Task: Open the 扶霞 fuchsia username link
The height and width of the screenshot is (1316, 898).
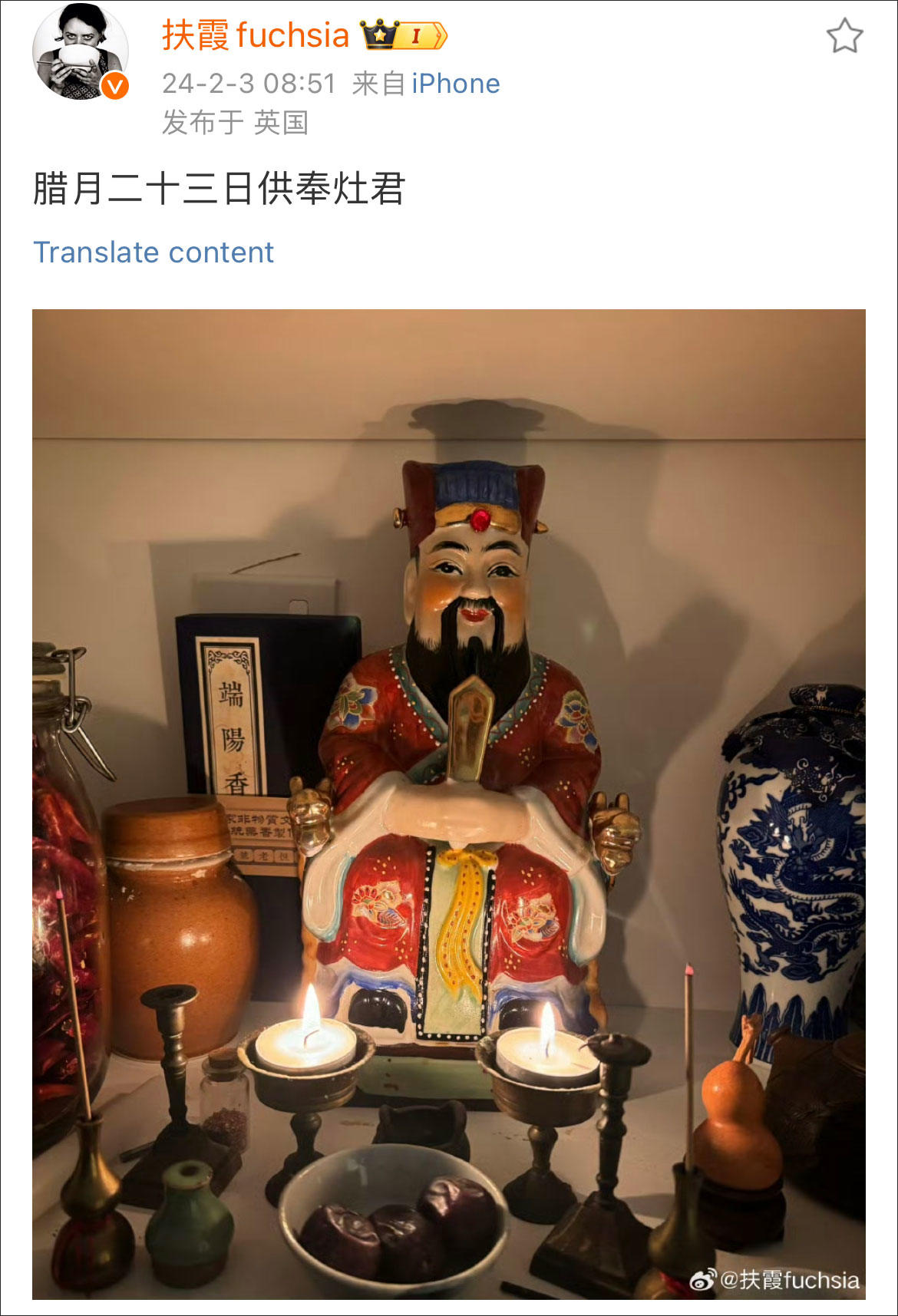Action: point(256,35)
